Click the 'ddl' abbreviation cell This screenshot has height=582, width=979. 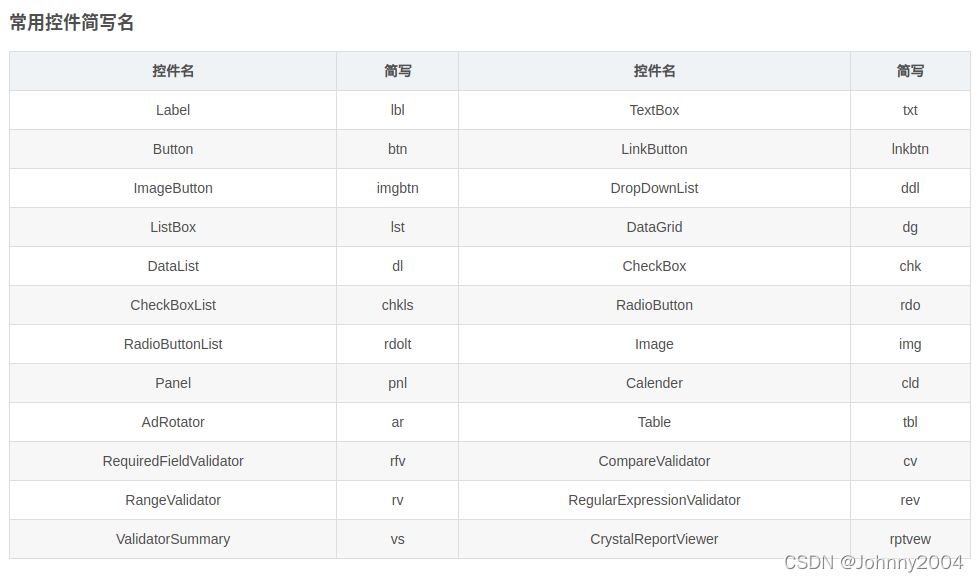pos(910,188)
